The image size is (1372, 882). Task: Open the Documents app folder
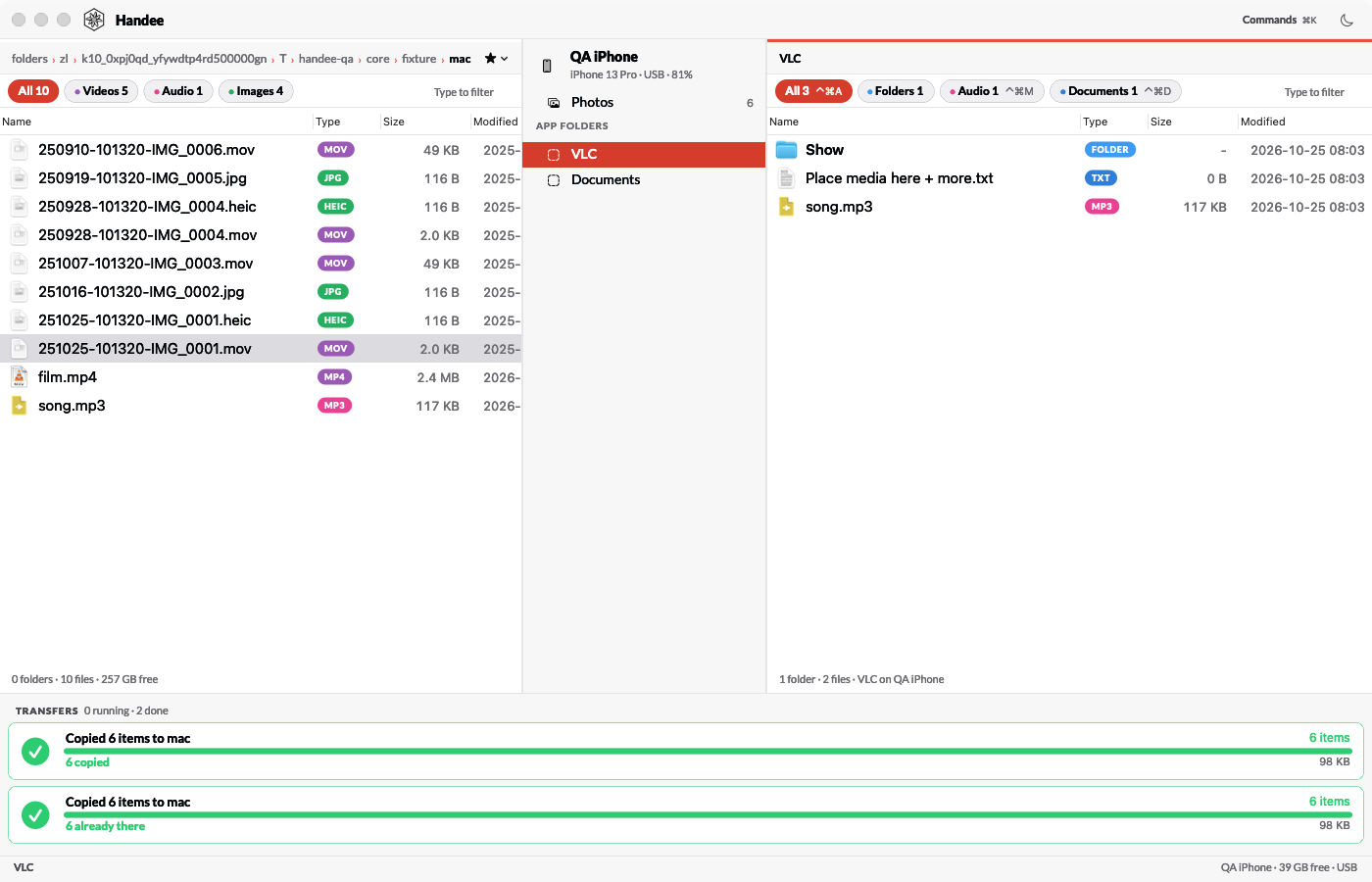(644, 179)
